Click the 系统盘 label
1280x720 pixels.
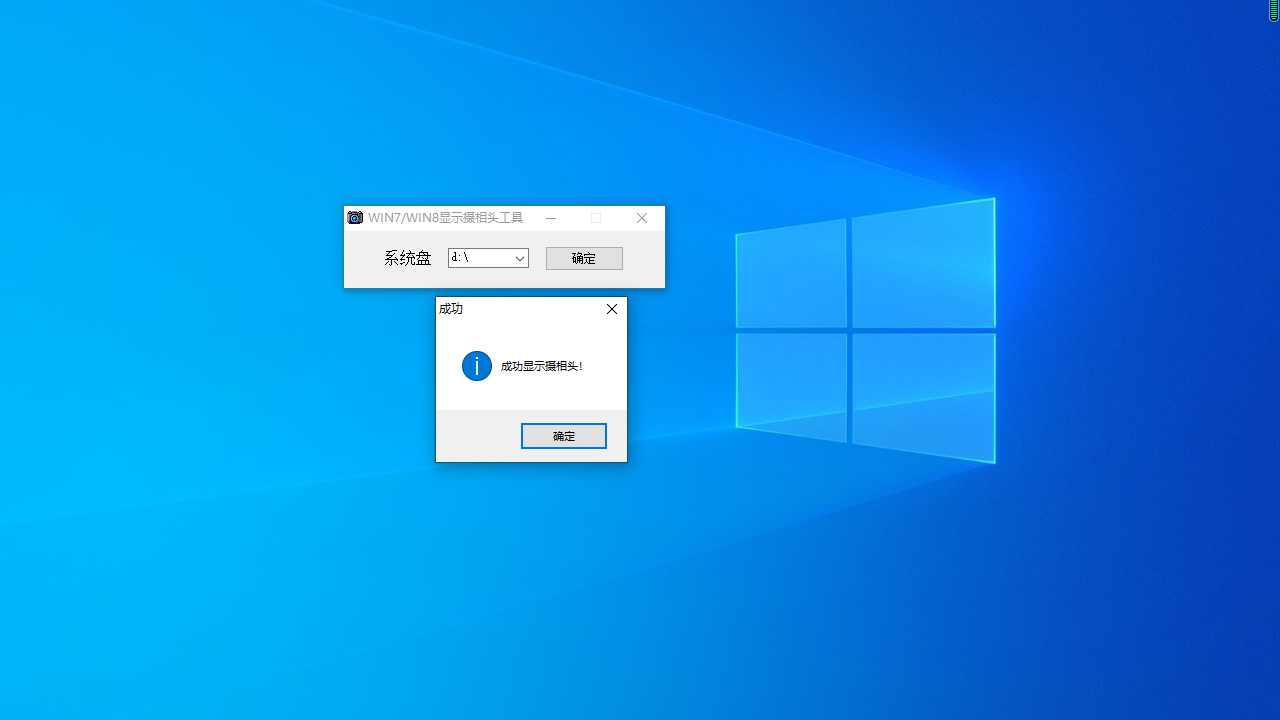pyautogui.click(x=408, y=258)
